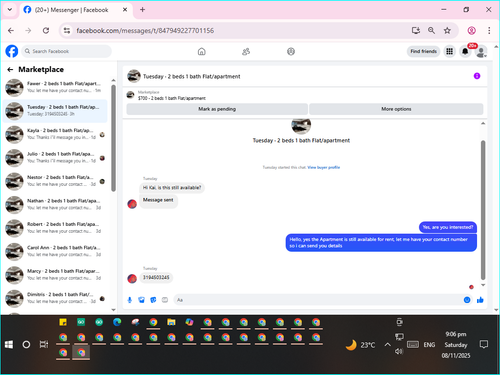Open the Facebook menu grid icon

tap(450, 51)
